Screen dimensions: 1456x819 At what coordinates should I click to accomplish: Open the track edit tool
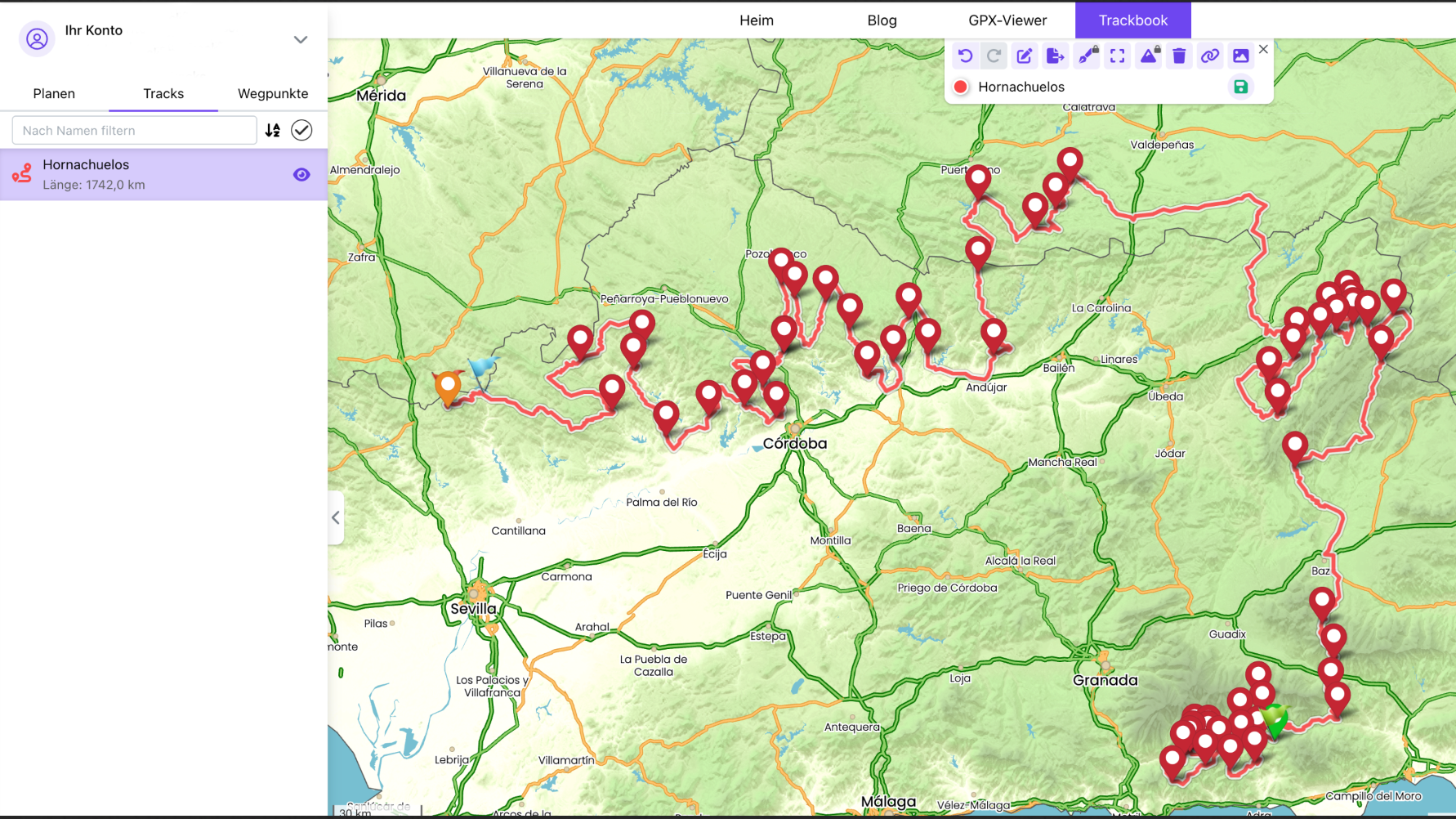click(x=1025, y=56)
